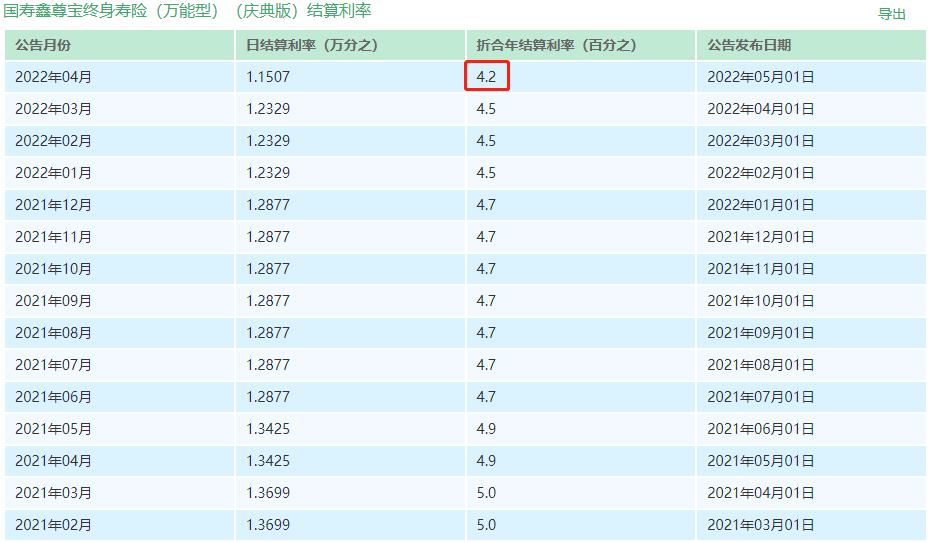The height and width of the screenshot is (542, 931).
Task: Click the publish date 2021年05月01日
Action: [x=761, y=461]
